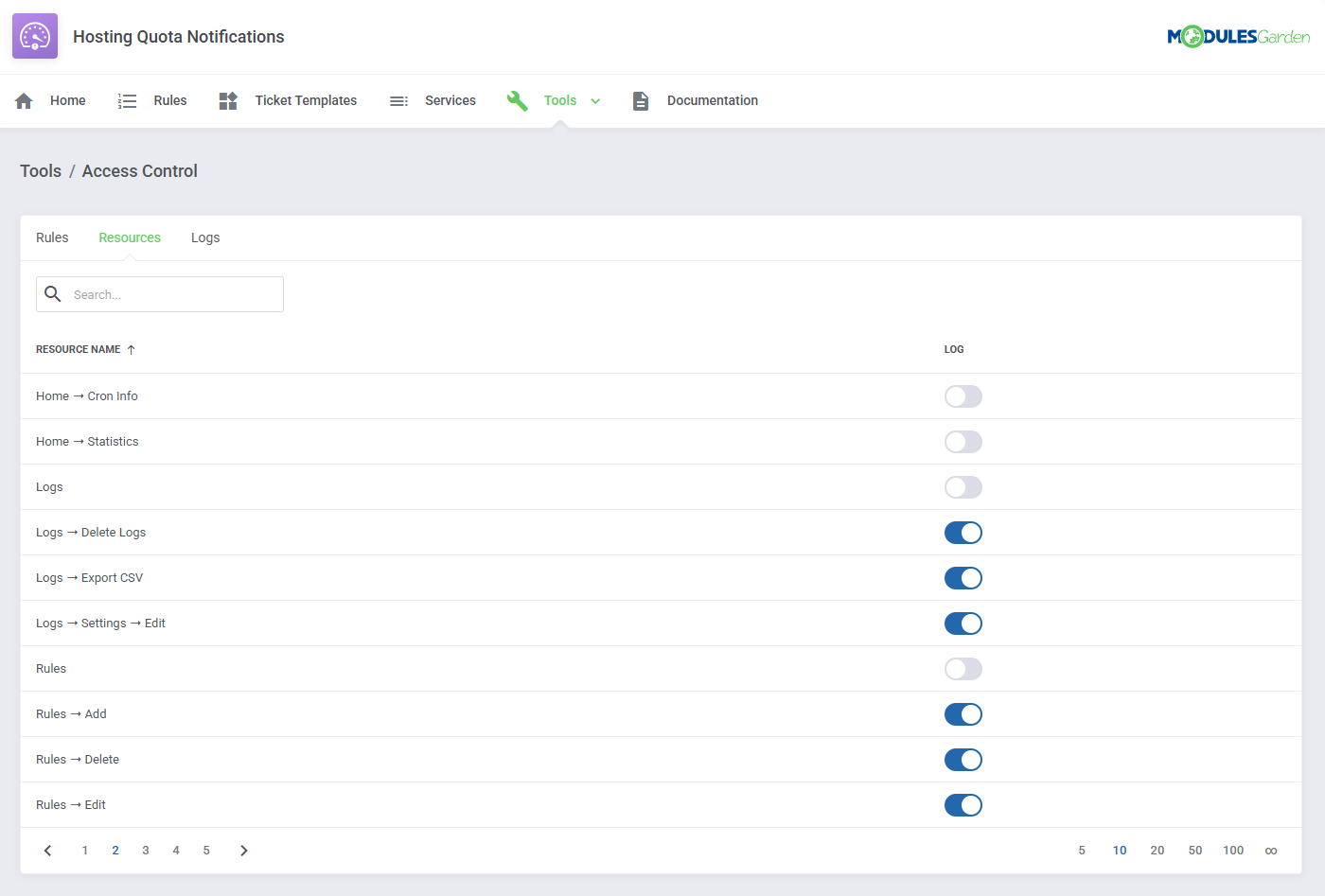1325x896 pixels.
Task: Click the Documentation page icon
Action: pos(641,99)
